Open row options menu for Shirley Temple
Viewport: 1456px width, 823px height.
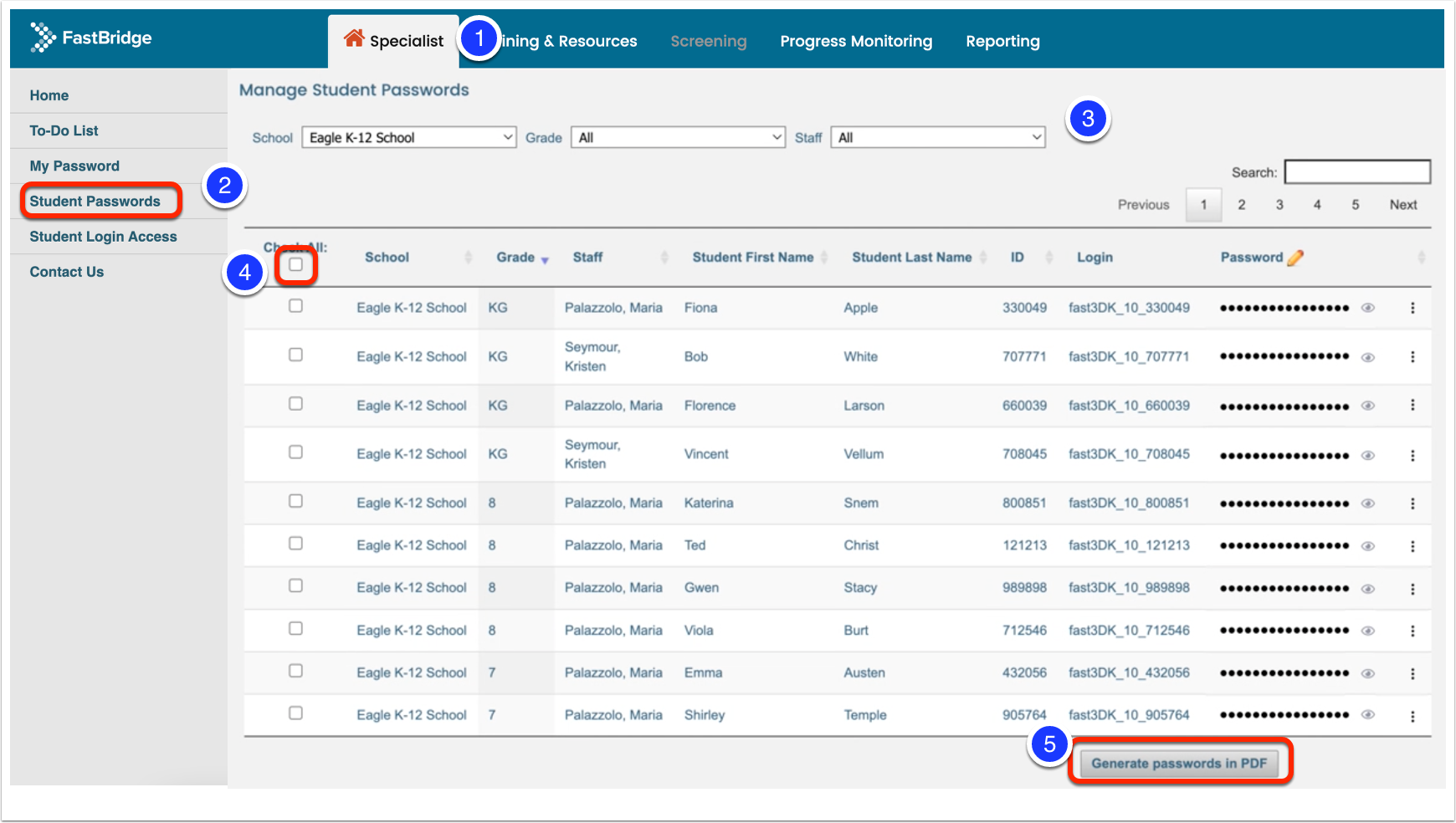click(1412, 716)
